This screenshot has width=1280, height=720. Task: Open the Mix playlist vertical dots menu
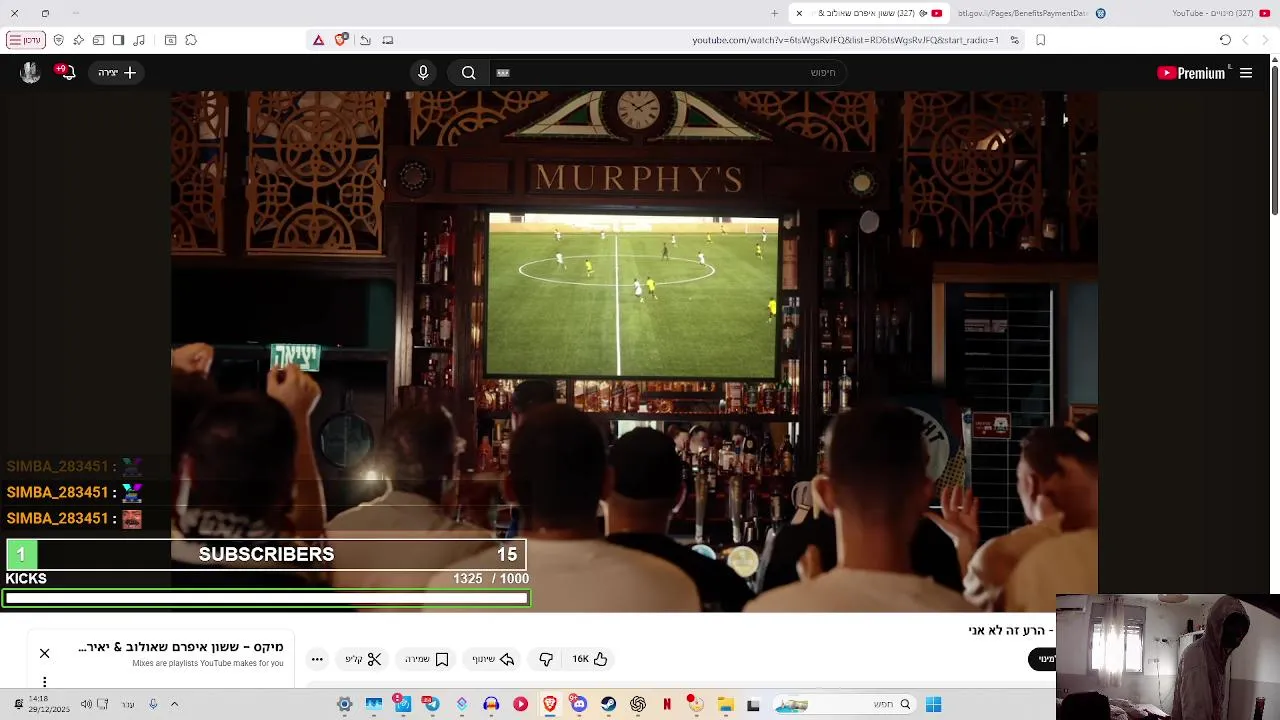click(x=44, y=682)
